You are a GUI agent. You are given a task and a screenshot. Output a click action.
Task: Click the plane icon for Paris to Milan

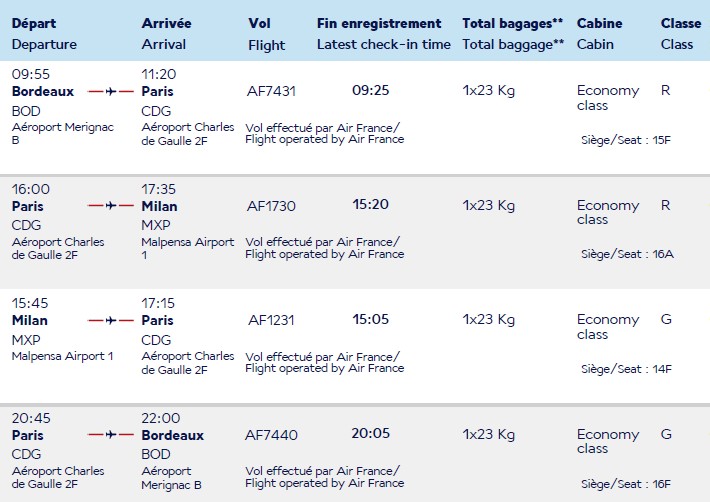coord(111,206)
